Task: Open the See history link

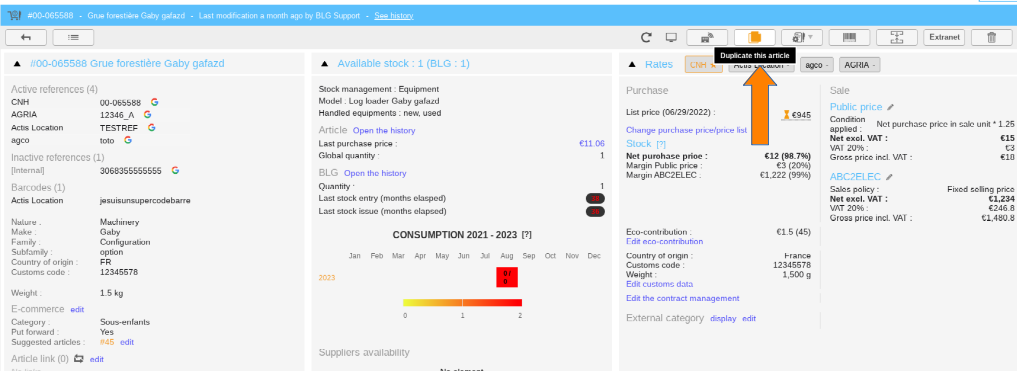Action: tap(394, 16)
